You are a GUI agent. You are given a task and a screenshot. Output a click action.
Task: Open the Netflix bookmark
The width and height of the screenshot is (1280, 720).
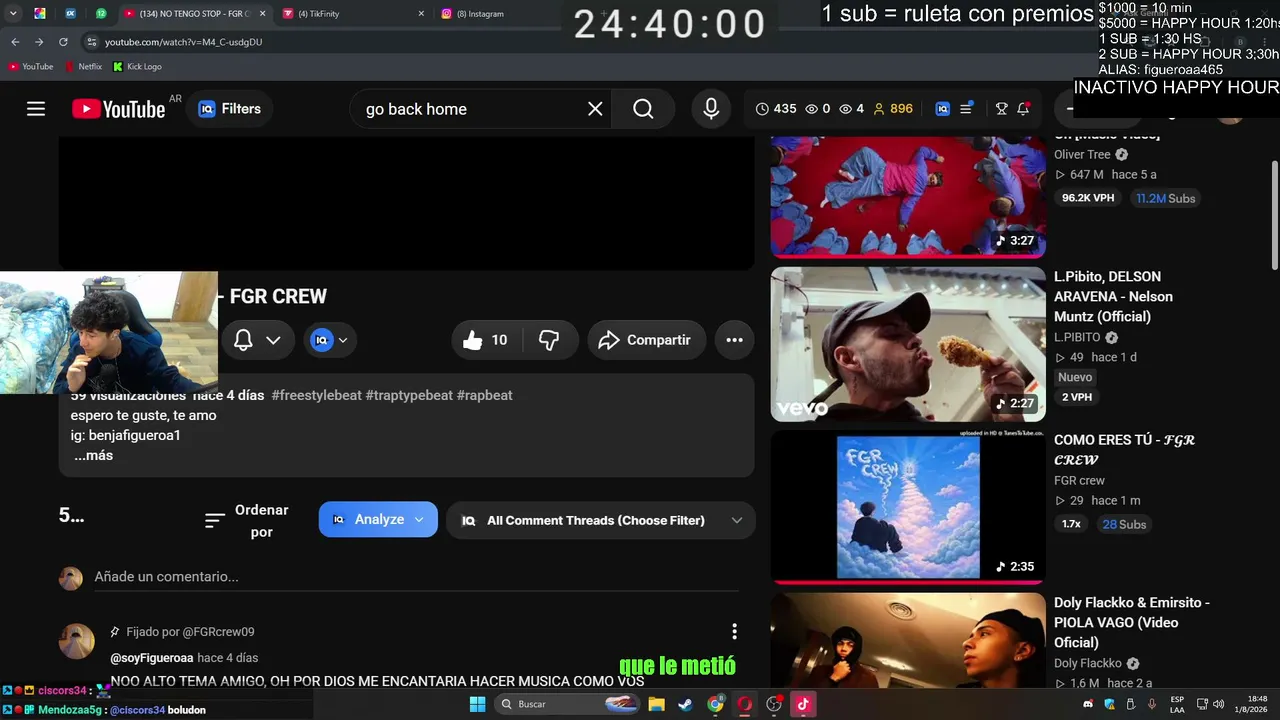coord(83,67)
